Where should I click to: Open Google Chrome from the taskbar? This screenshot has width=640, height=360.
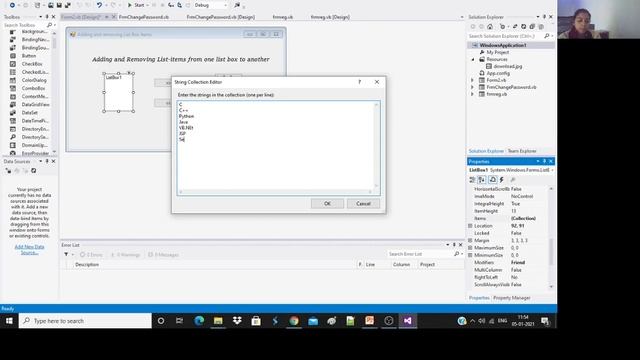294,321
